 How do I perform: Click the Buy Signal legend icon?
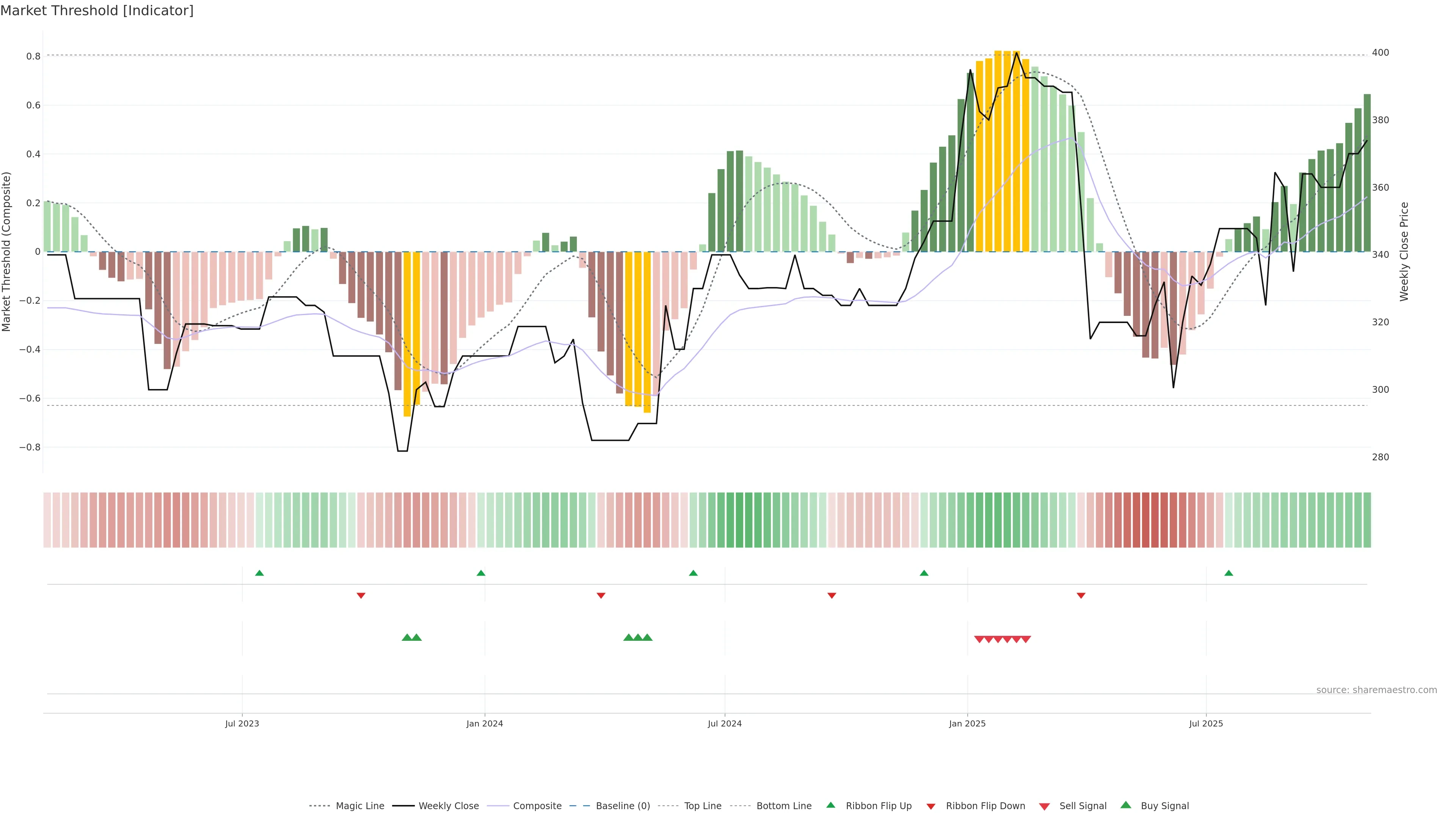(1125, 805)
